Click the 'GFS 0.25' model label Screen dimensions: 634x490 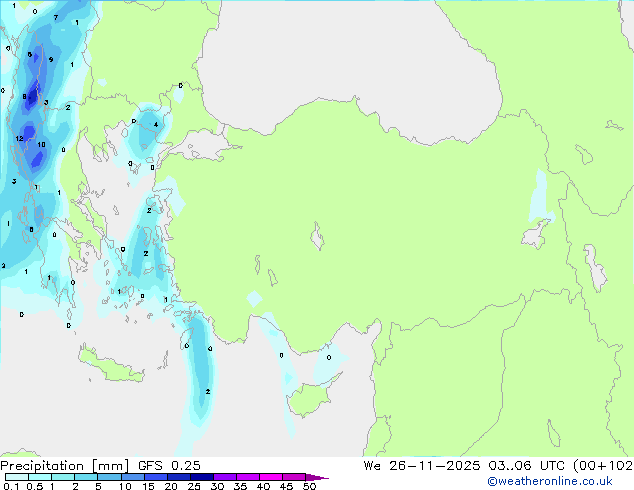169,466
